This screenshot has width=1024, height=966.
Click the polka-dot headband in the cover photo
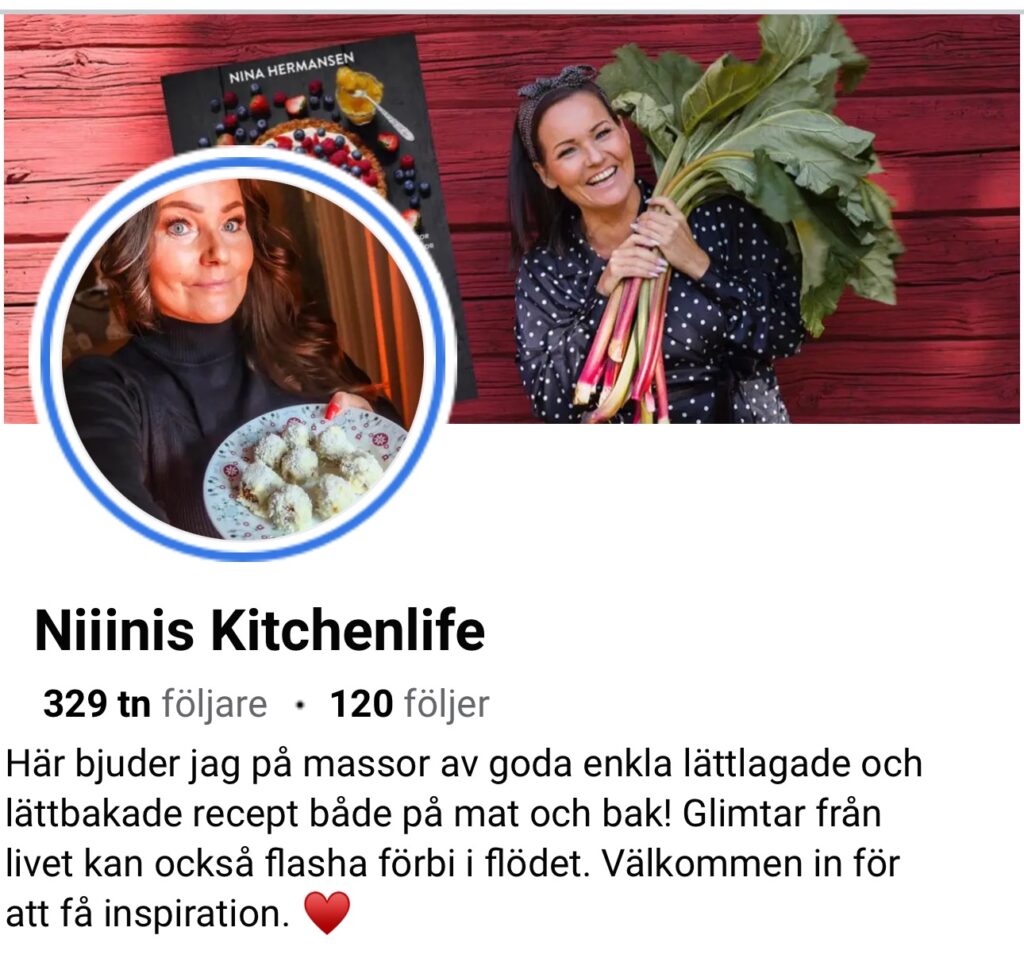coord(549,98)
